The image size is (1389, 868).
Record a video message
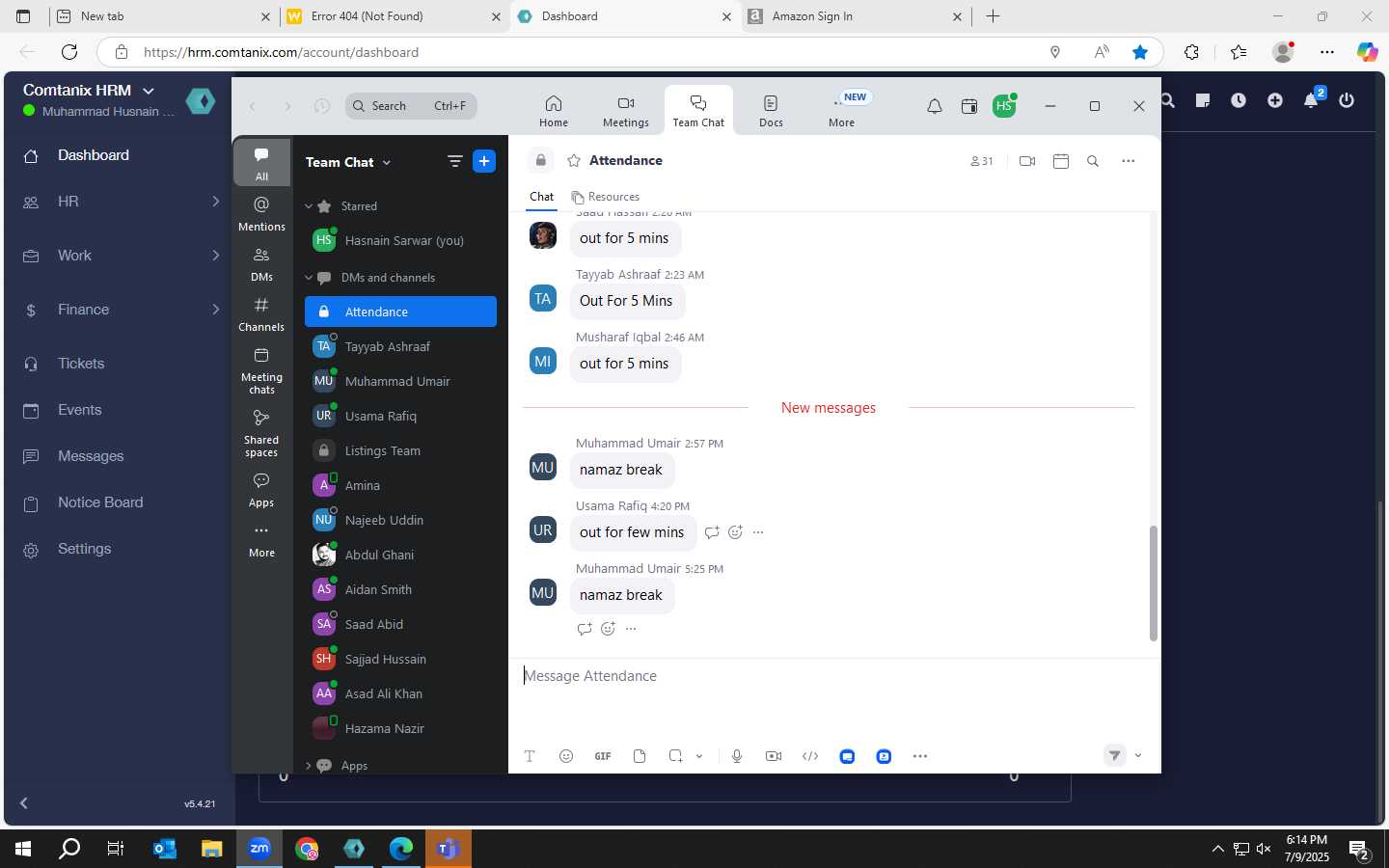point(774,756)
